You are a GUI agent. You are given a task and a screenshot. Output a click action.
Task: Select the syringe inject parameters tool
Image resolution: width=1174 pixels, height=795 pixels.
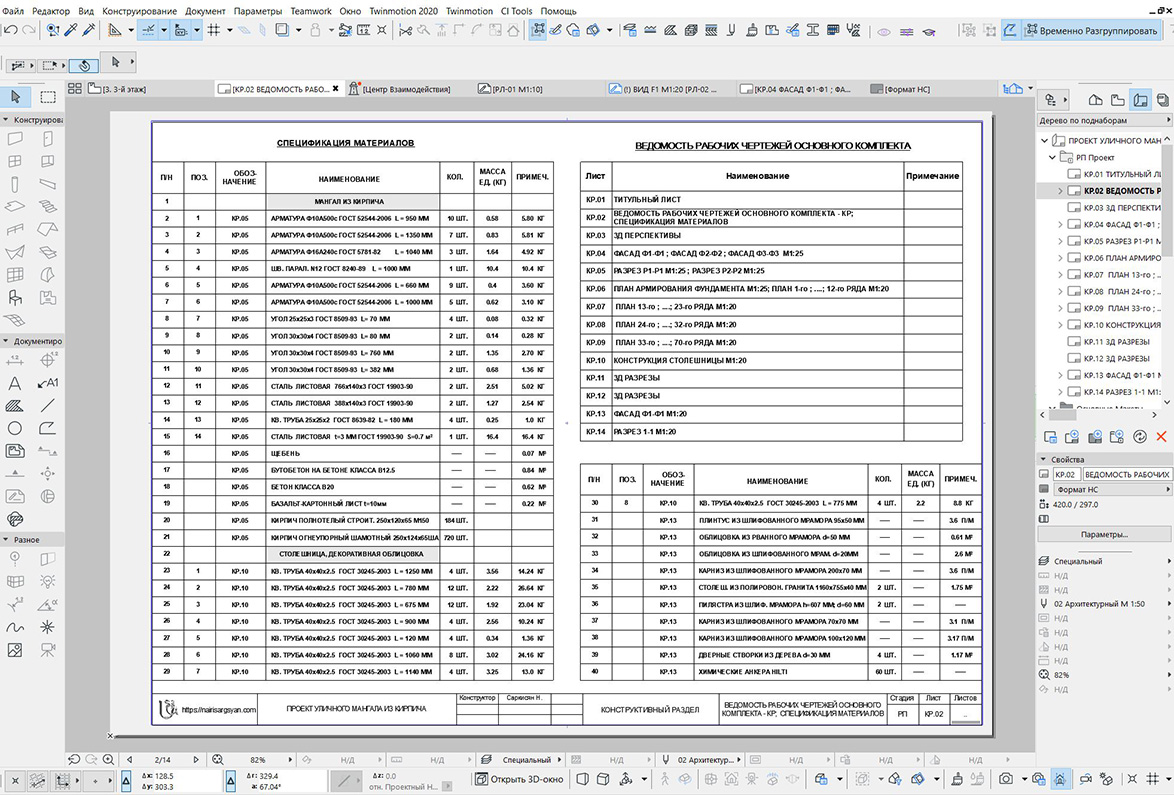pos(89,31)
